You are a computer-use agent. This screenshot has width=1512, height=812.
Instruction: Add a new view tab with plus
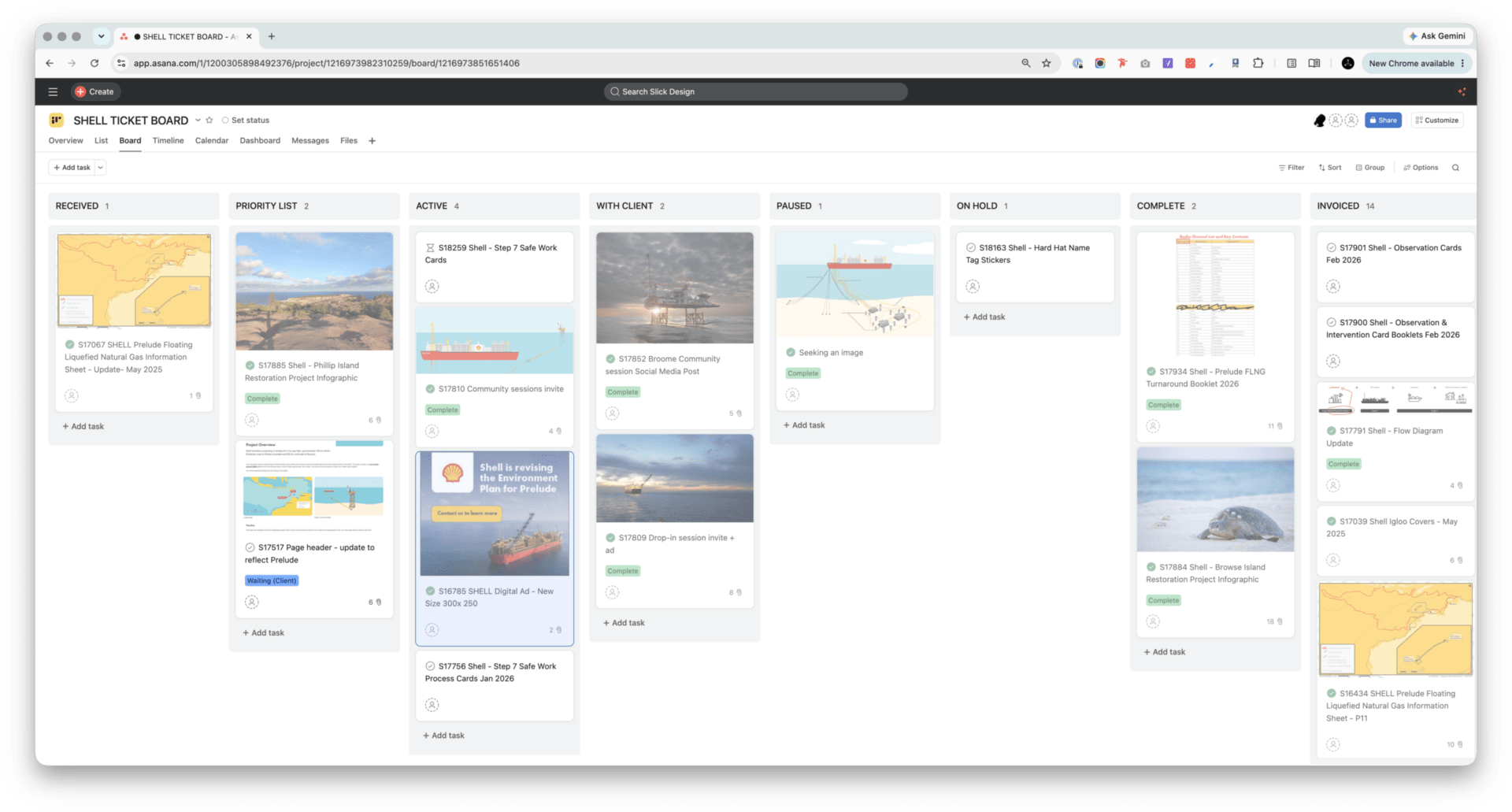pos(372,141)
